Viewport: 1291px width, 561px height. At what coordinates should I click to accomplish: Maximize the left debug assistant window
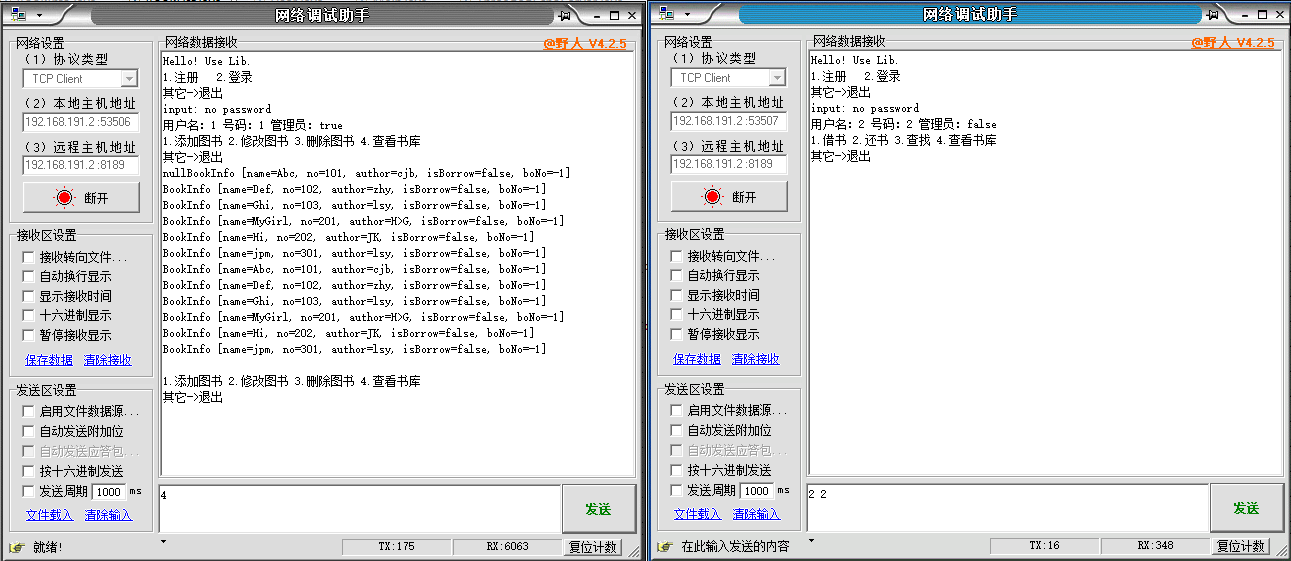614,15
